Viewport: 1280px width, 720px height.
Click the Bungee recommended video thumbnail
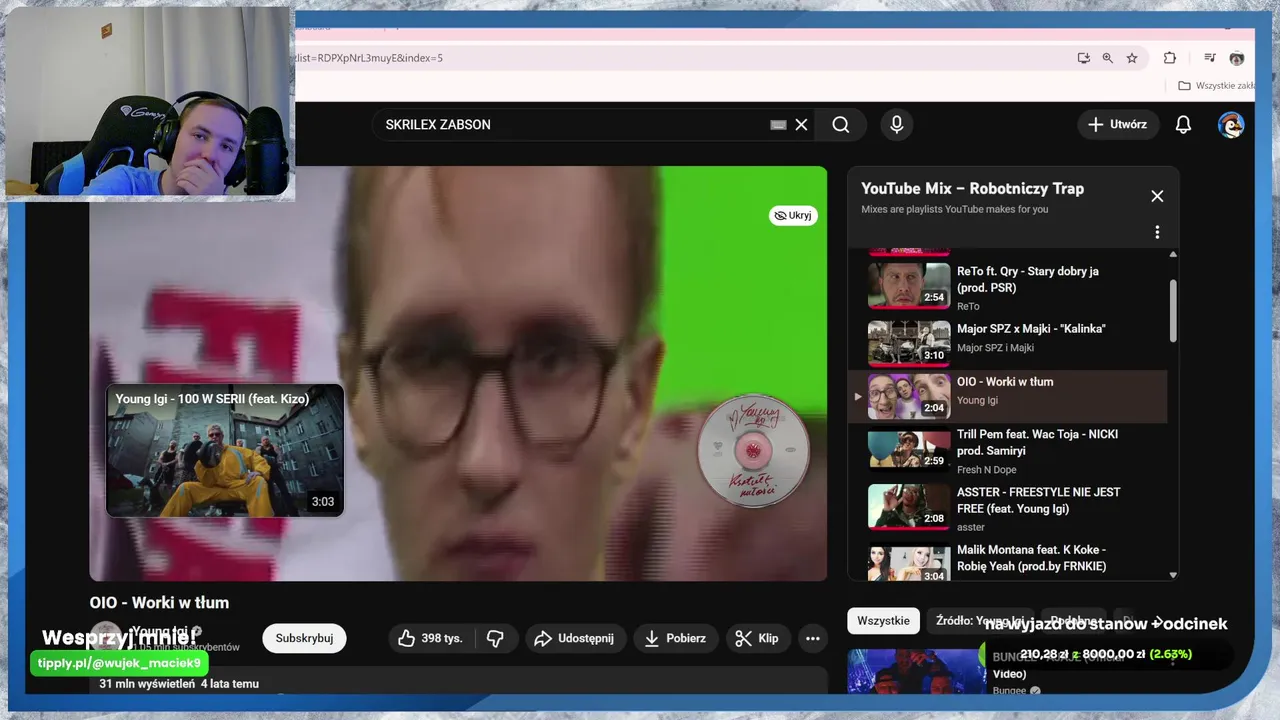click(x=917, y=671)
